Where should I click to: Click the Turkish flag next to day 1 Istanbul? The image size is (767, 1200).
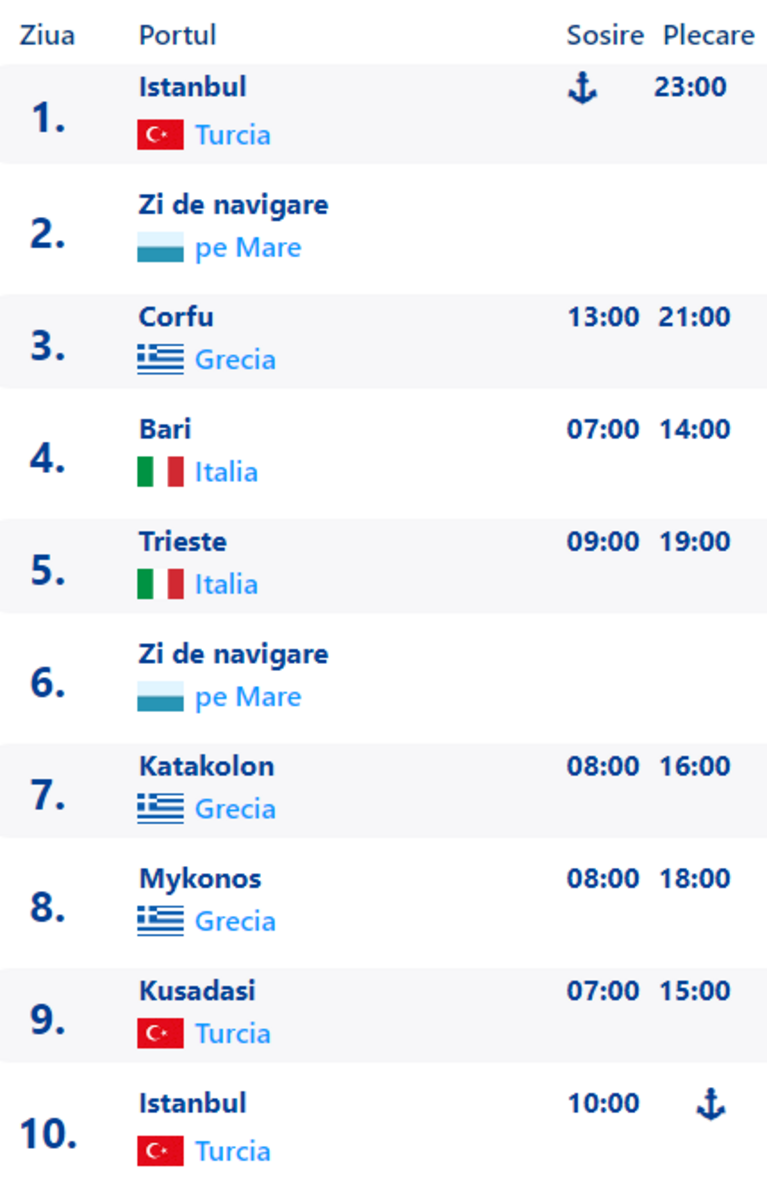tap(160, 135)
